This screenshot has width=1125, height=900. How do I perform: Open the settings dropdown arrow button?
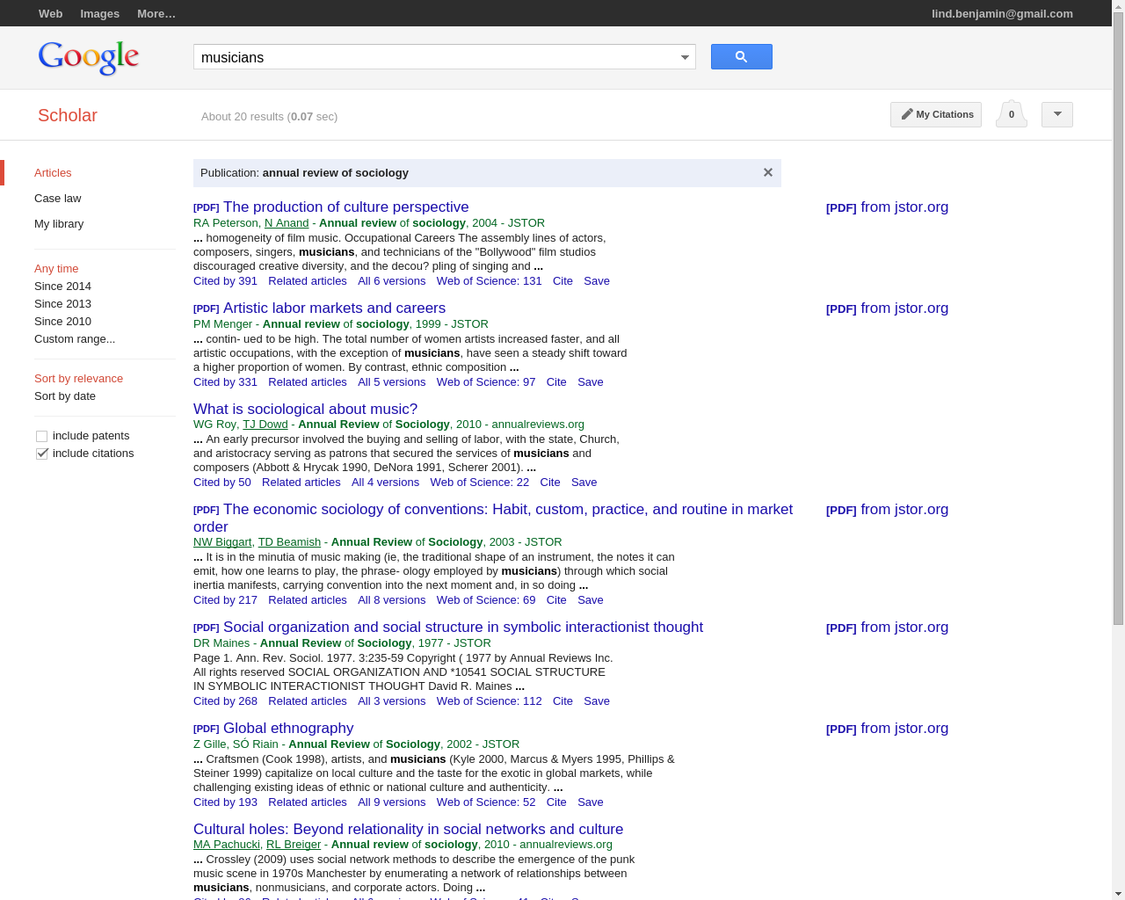[x=1057, y=114]
